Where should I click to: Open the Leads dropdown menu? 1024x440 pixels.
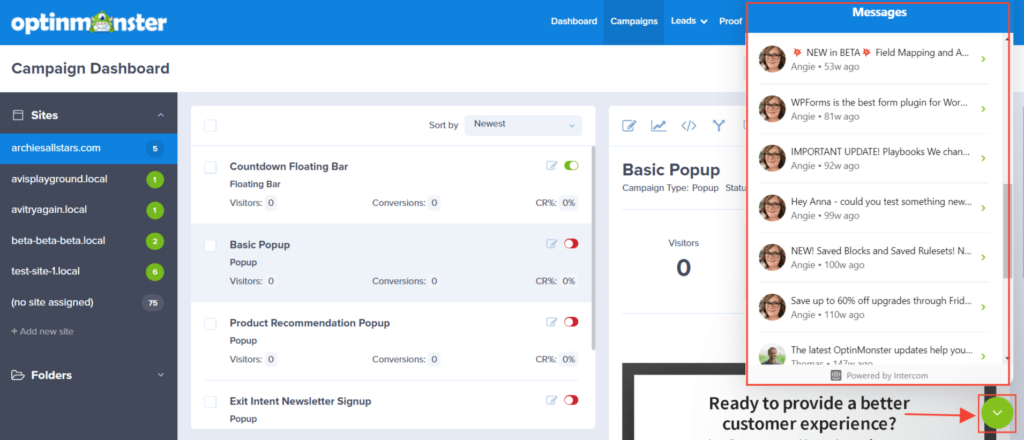[x=690, y=21]
